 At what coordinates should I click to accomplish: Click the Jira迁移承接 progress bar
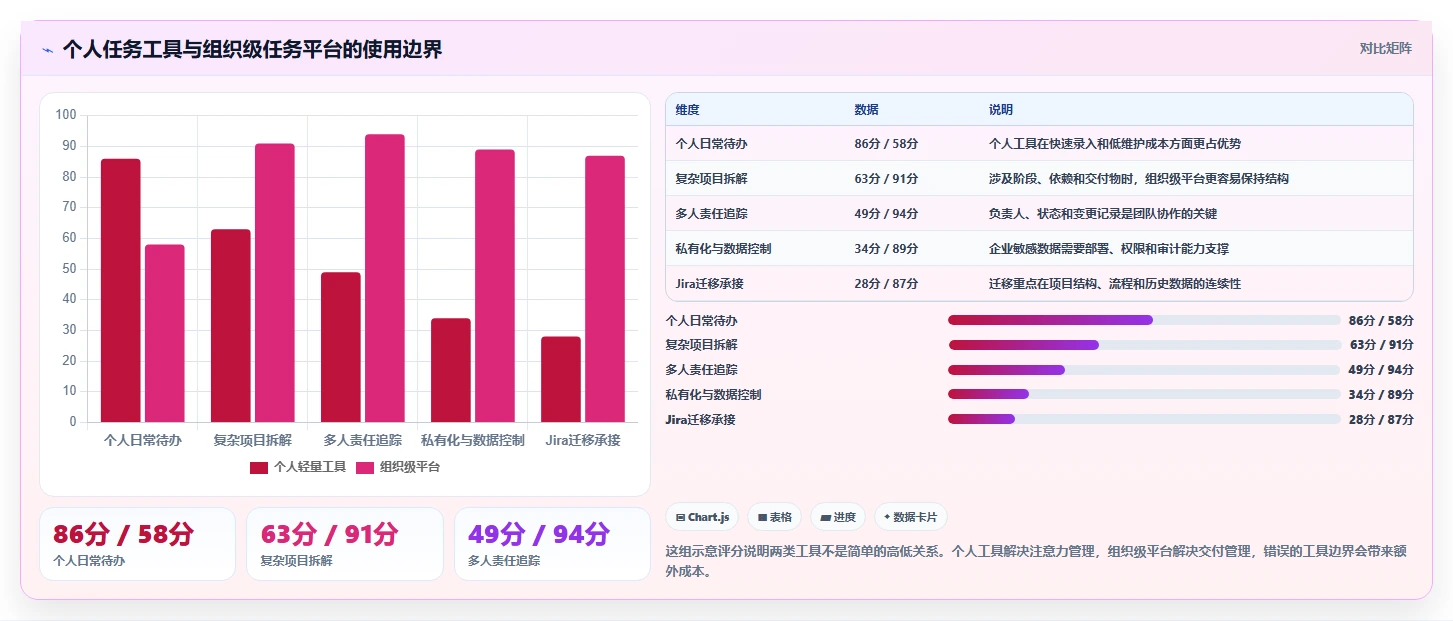1144,419
